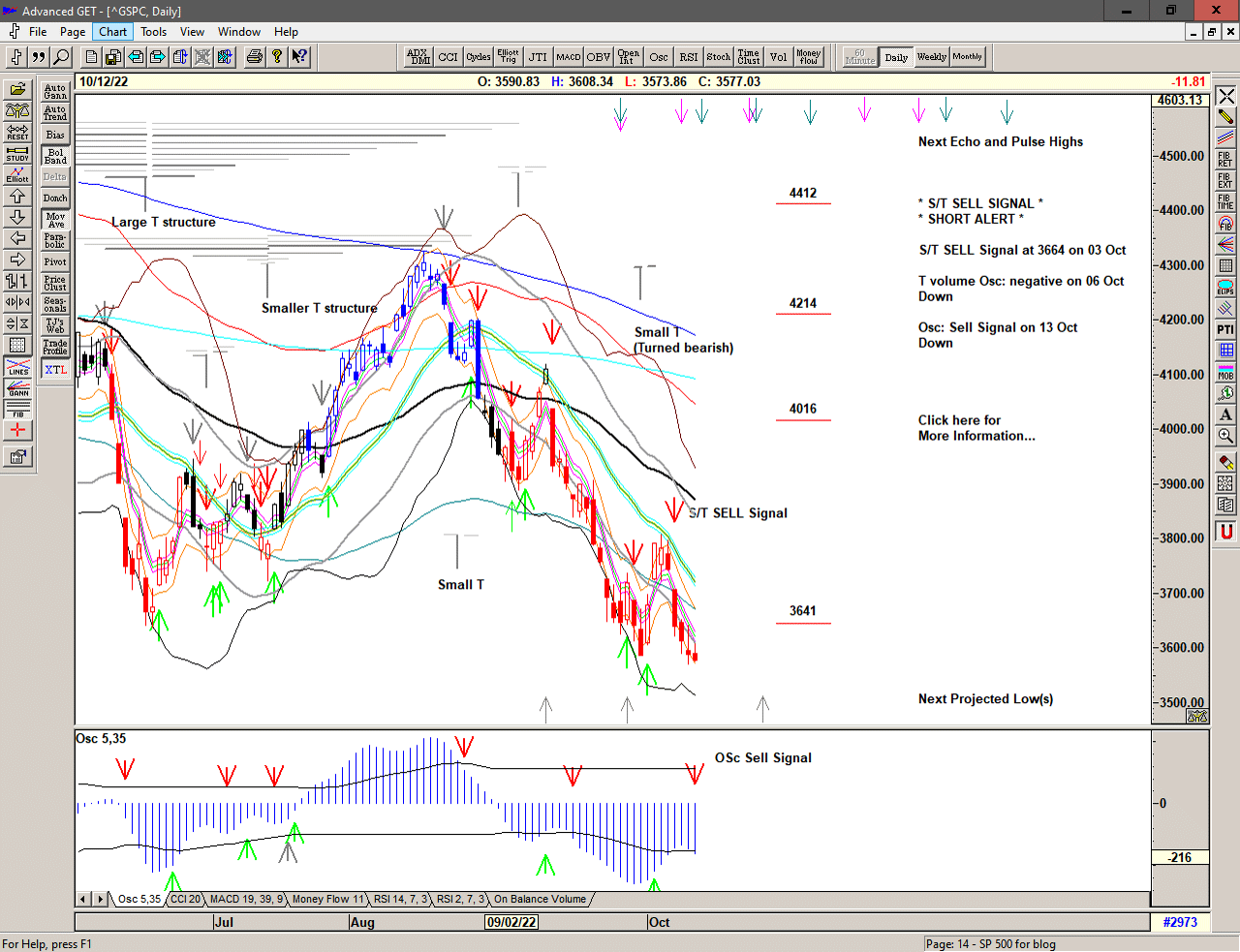Open the Chart menu

(x=112, y=32)
